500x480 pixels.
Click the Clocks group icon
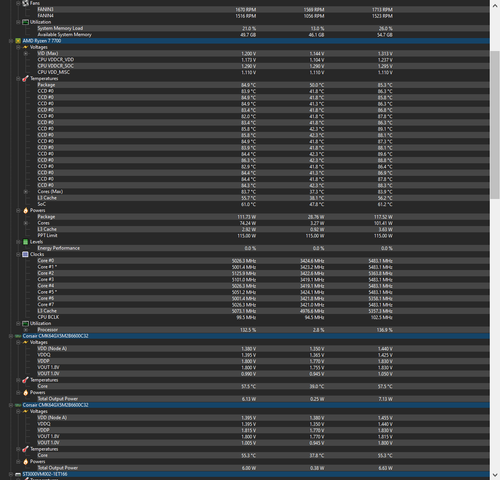point(25,254)
